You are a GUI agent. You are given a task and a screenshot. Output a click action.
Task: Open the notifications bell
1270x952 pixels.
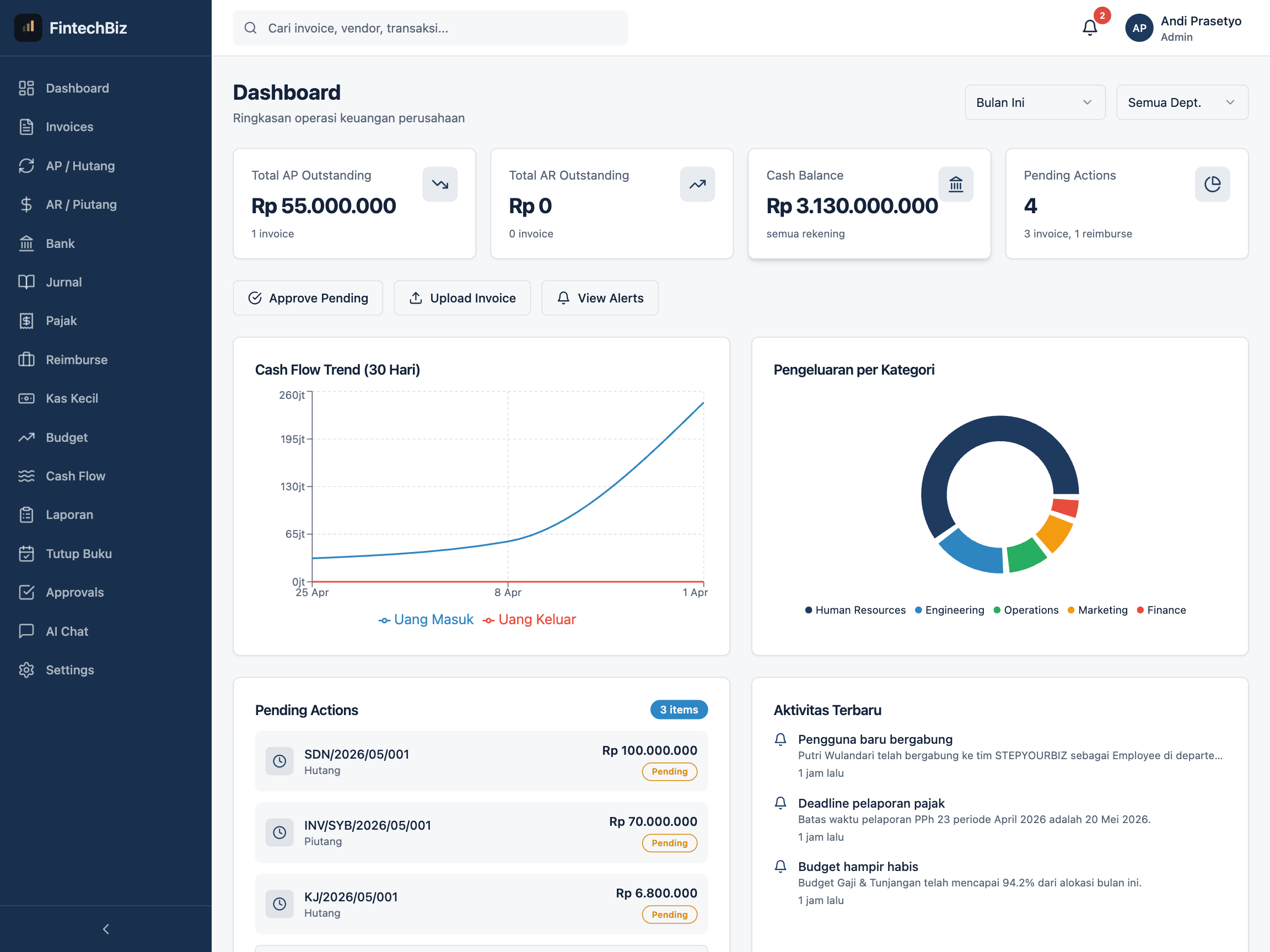[x=1090, y=28]
